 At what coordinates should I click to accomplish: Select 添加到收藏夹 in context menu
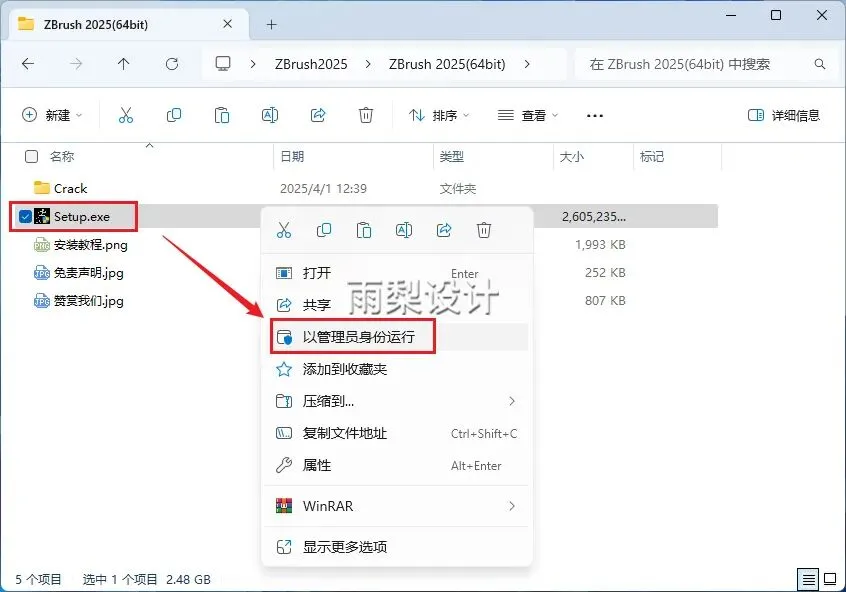(x=397, y=369)
